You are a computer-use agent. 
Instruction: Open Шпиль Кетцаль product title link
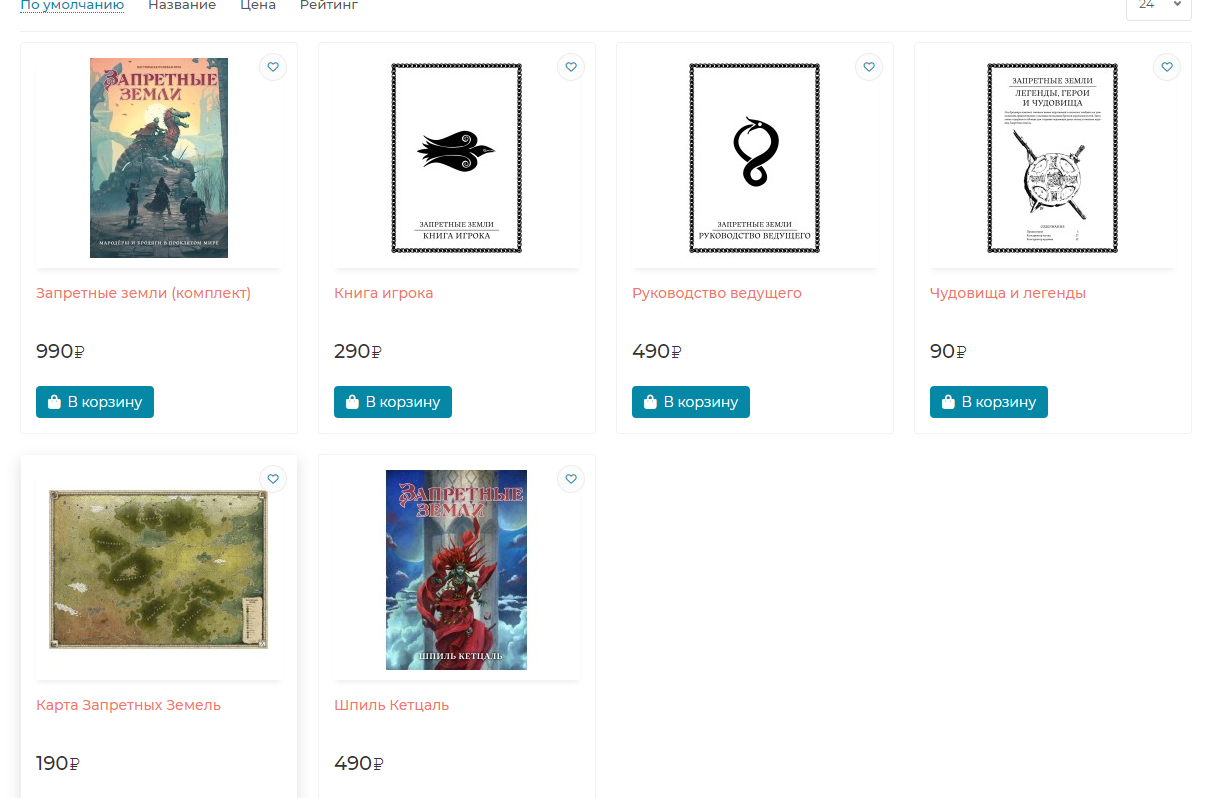(391, 705)
